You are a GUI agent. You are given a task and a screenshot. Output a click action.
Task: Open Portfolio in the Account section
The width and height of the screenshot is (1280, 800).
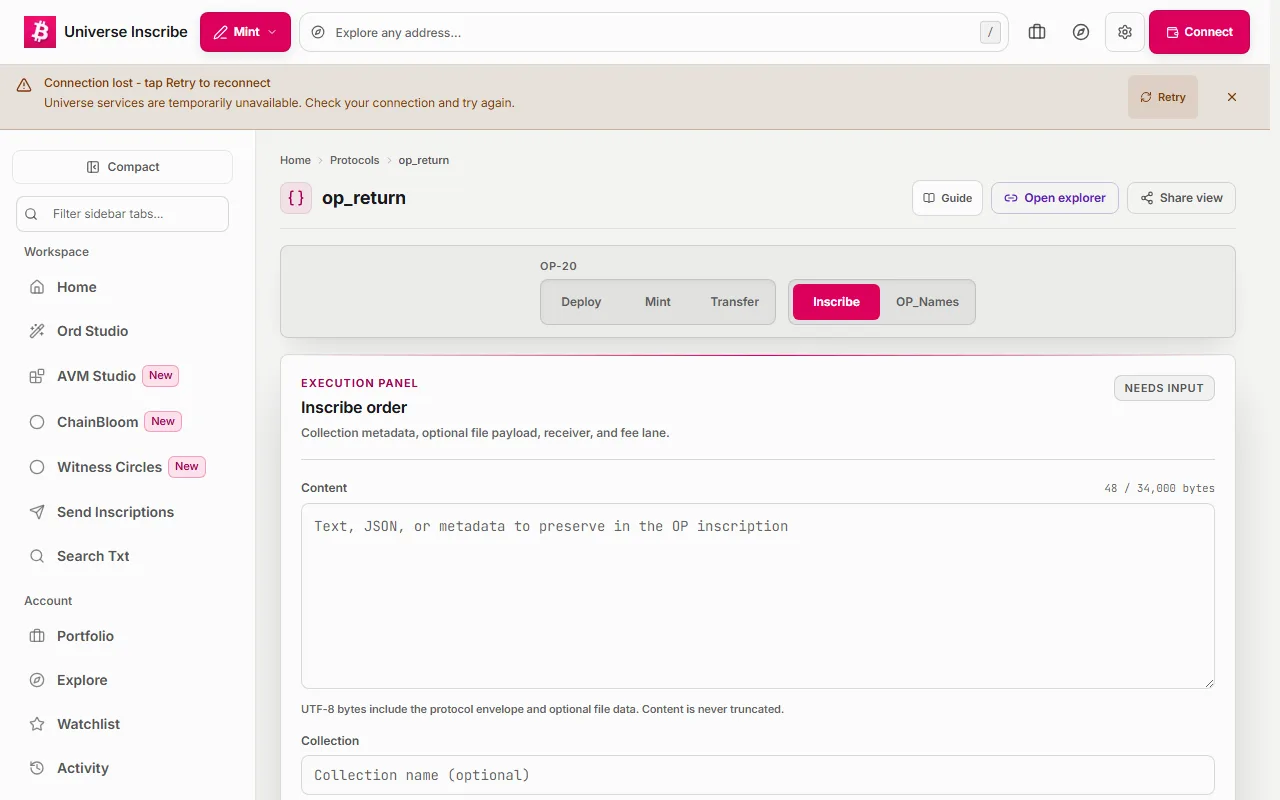click(x=122, y=636)
